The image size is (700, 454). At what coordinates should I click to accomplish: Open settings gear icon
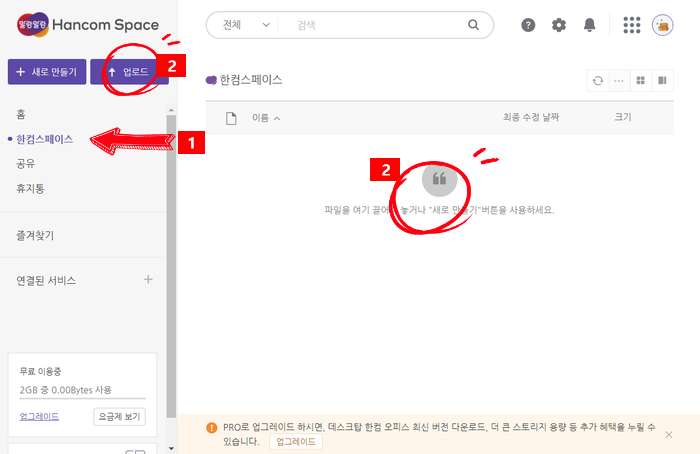(x=558, y=25)
